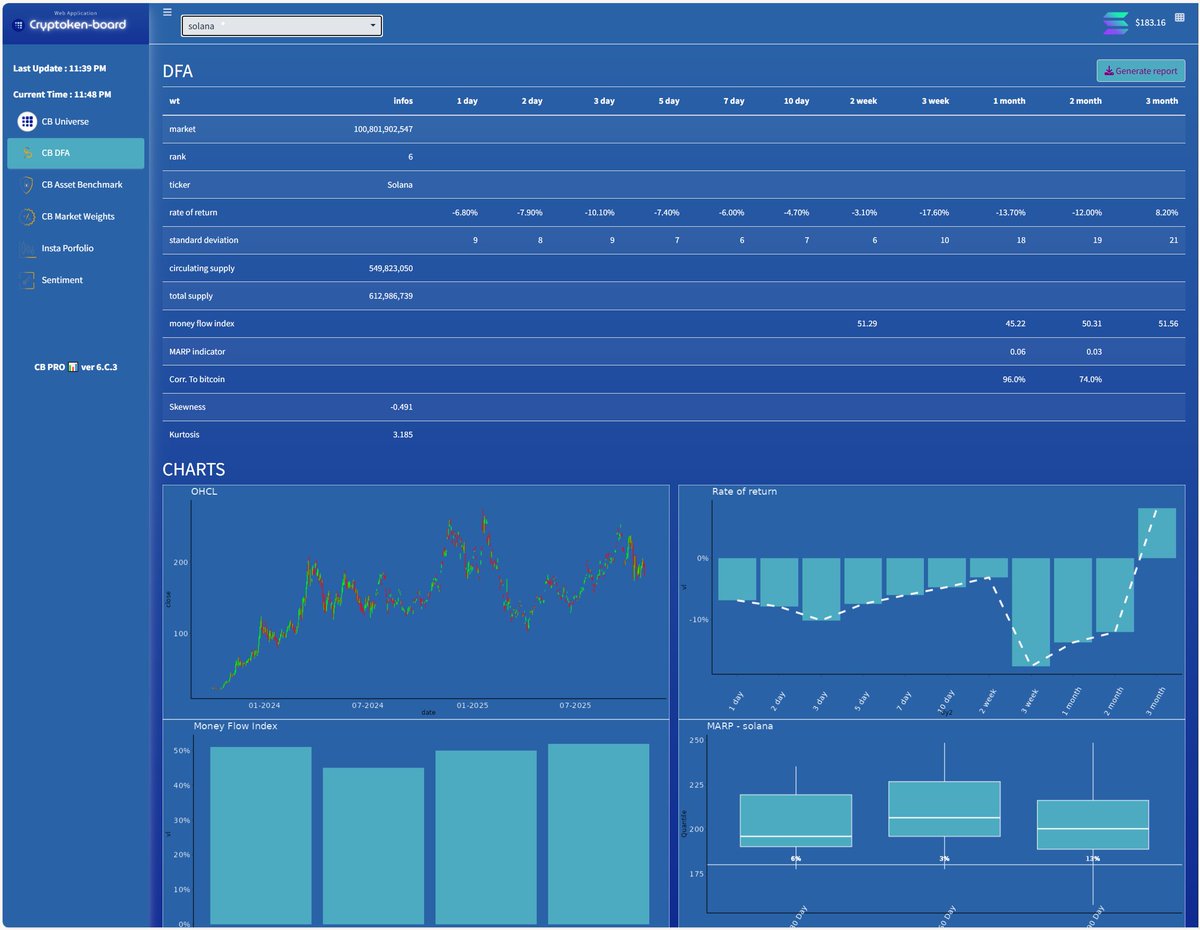
Task: Click the bar-chart emoji beside CB PRO
Action: click(x=73, y=367)
